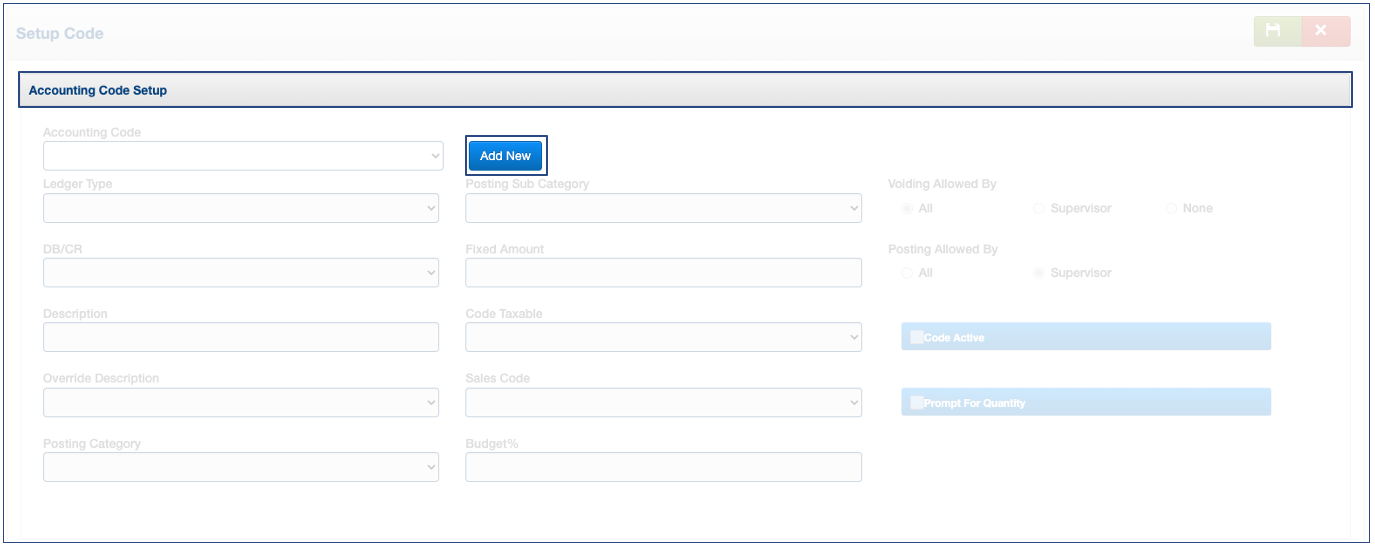Open the Override Description dropdown
Screen dimensions: 1375x547
[241, 403]
